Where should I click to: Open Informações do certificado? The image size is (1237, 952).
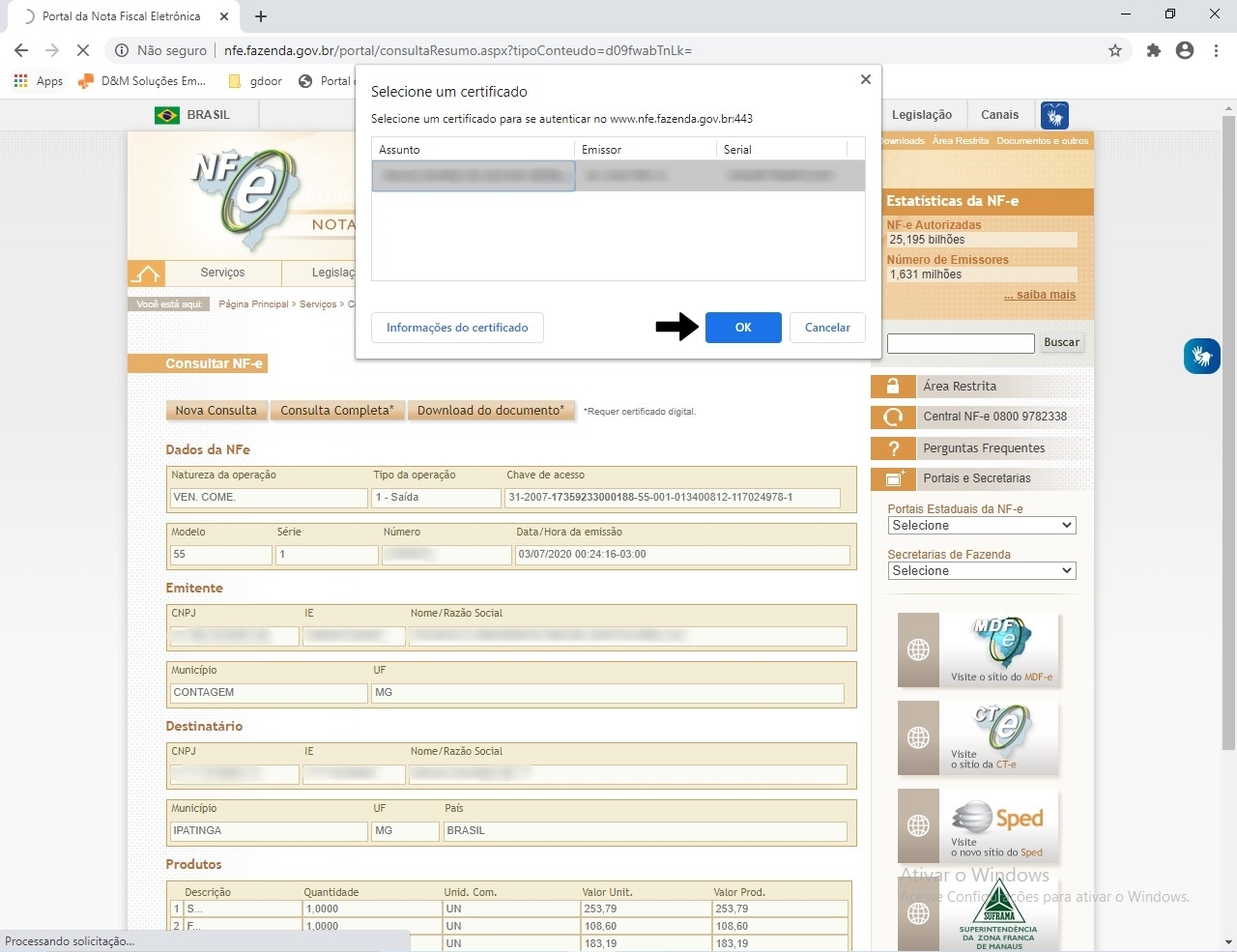457,328
